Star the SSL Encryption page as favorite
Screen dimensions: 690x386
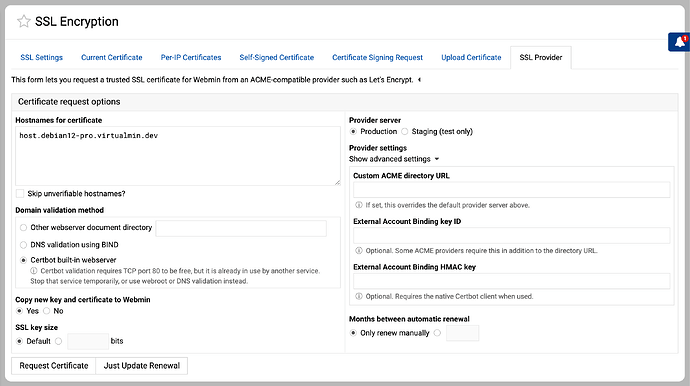pos(24,21)
